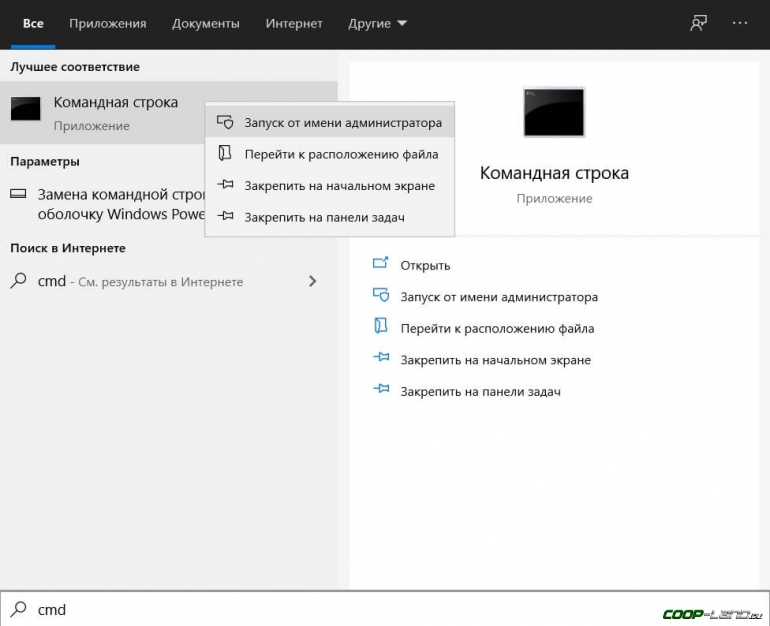Click the shield icon in context menu
The height and width of the screenshot is (626, 770).
[225, 123]
